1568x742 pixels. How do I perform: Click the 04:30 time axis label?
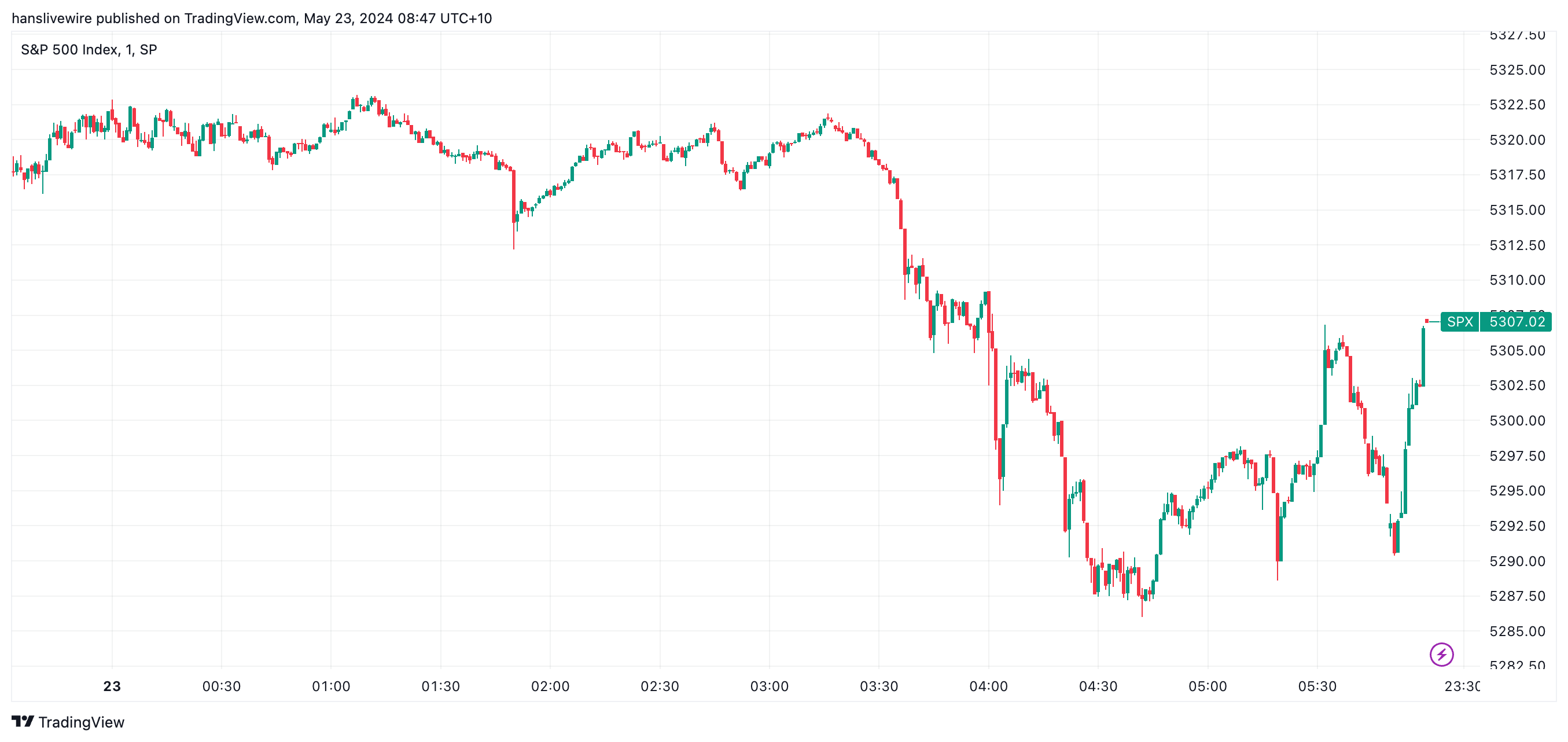tap(1098, 686)
